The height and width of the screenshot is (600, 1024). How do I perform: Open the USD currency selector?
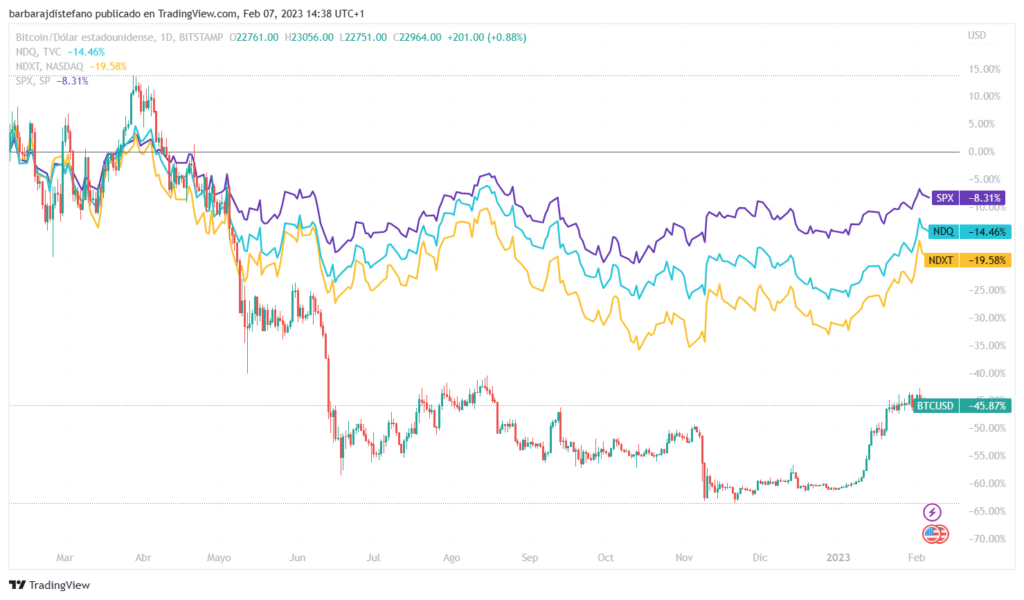(x=977, y=36)
